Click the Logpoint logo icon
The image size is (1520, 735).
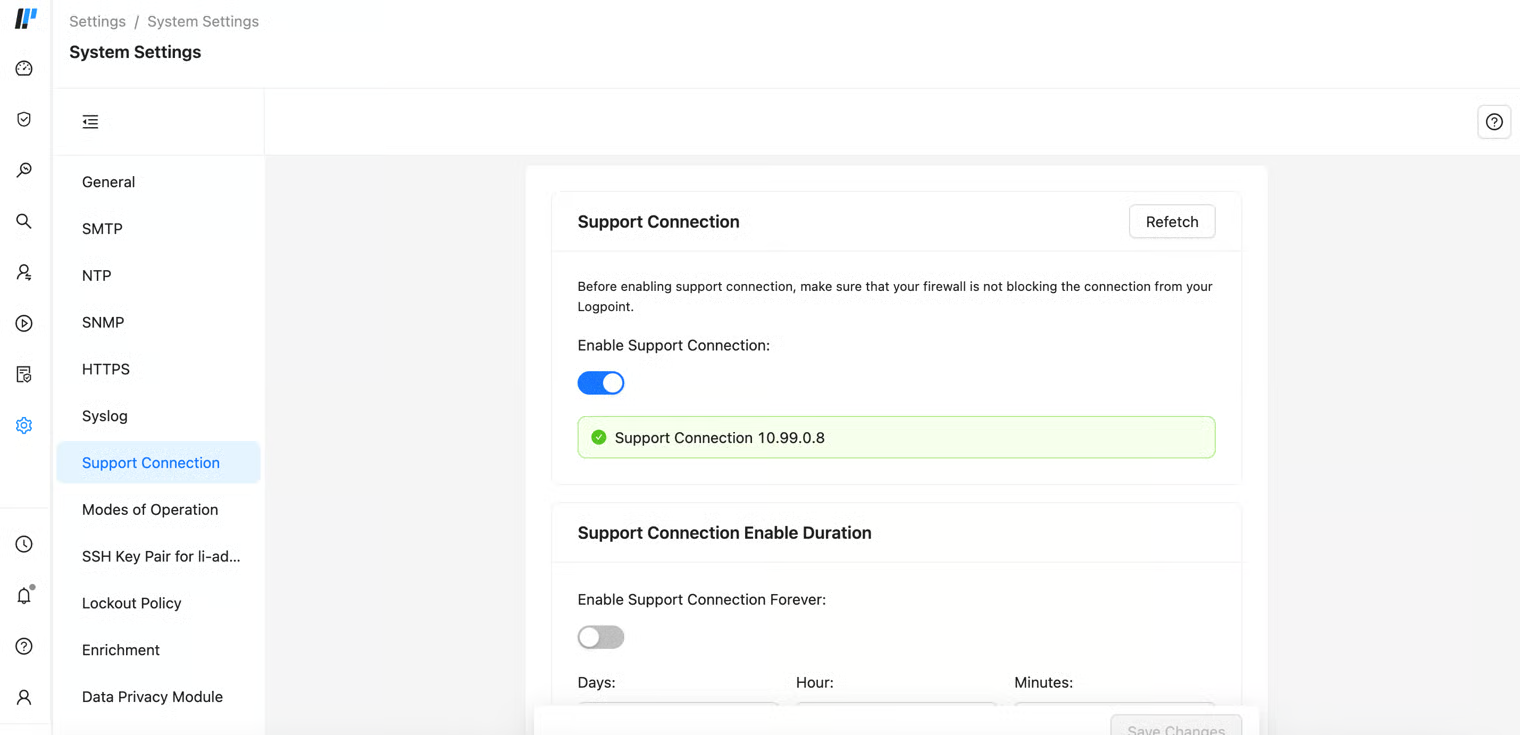(26, 18)
